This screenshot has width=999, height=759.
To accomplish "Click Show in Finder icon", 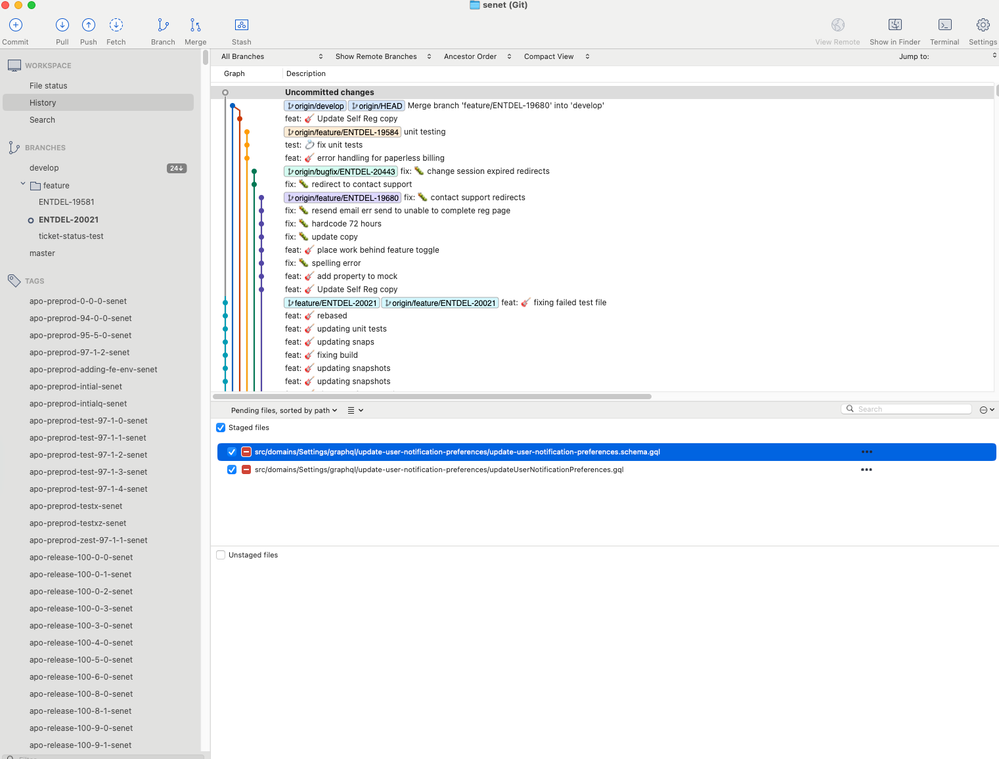I will [895, 25].
